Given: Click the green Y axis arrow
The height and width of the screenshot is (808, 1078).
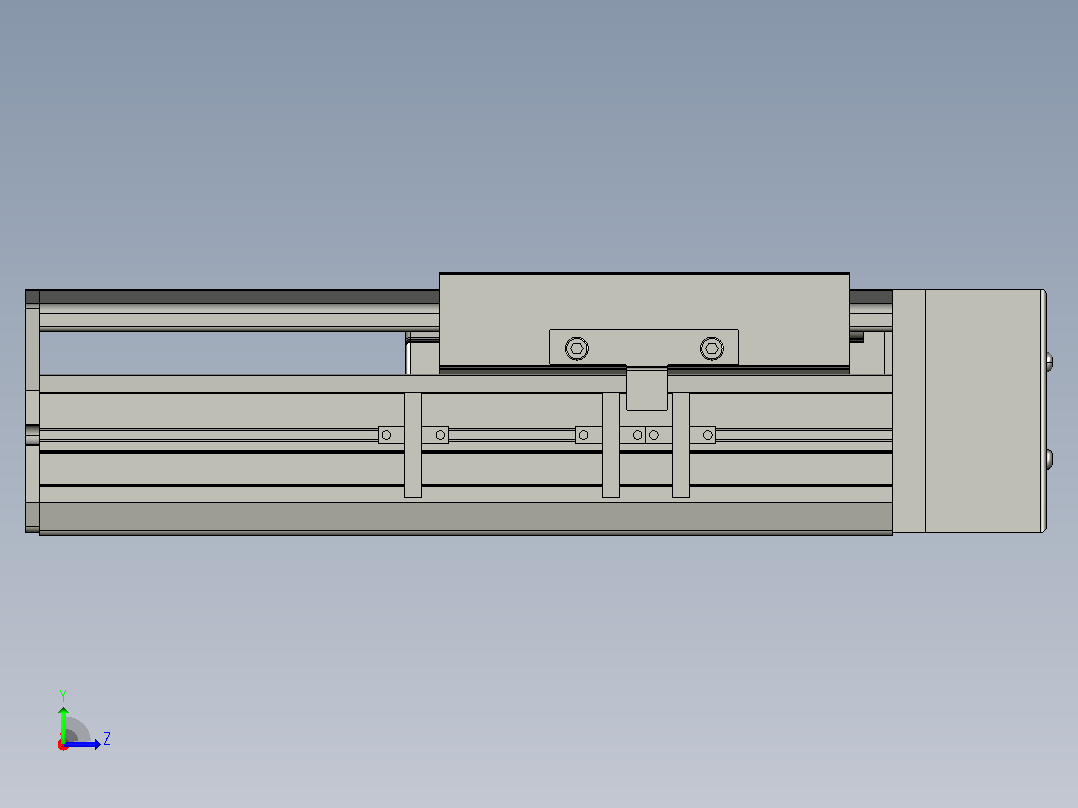Looking at the screenshot, I should (63, 723).
